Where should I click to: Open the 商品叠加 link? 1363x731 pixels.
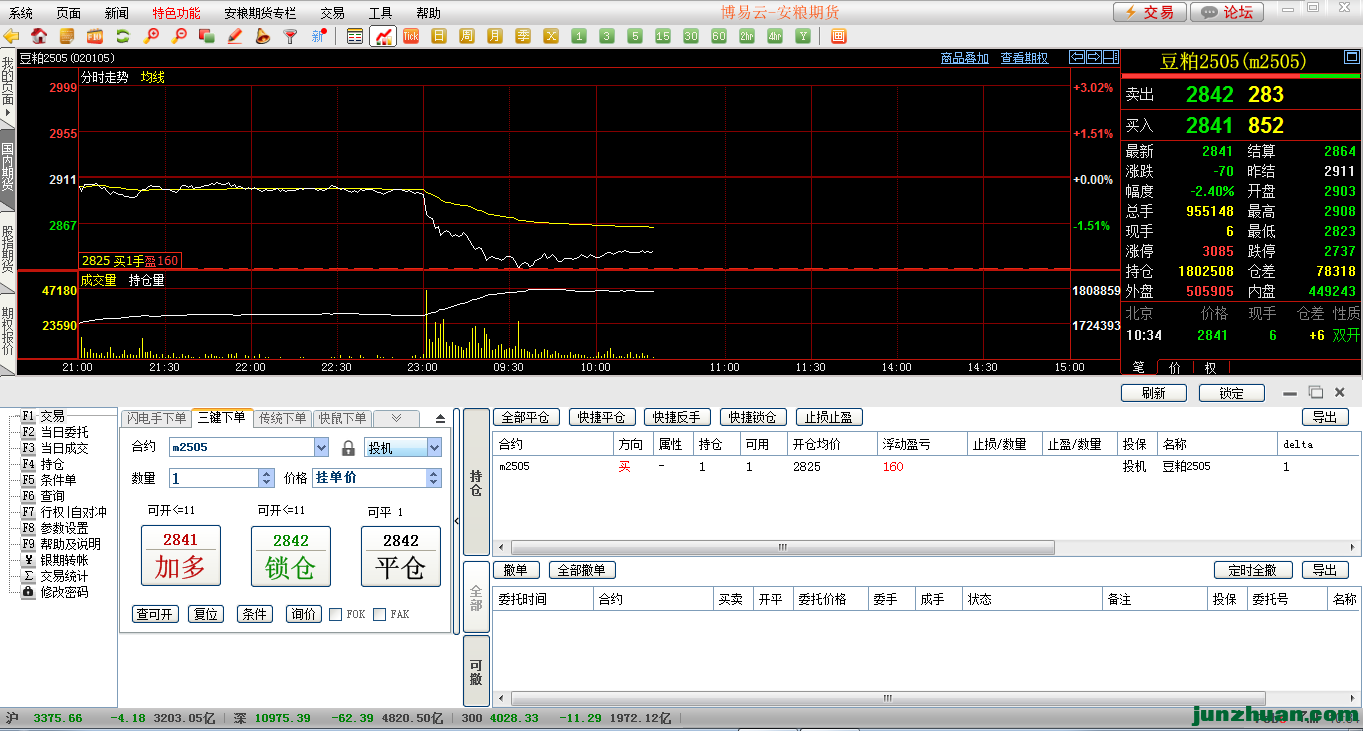tap(965, 58)
